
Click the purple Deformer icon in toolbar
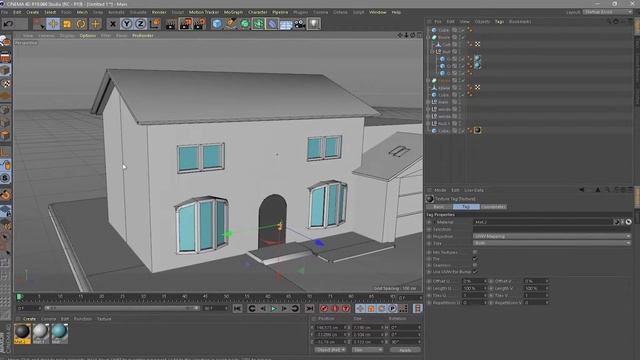pyautogui.click(x=272, y=24)
